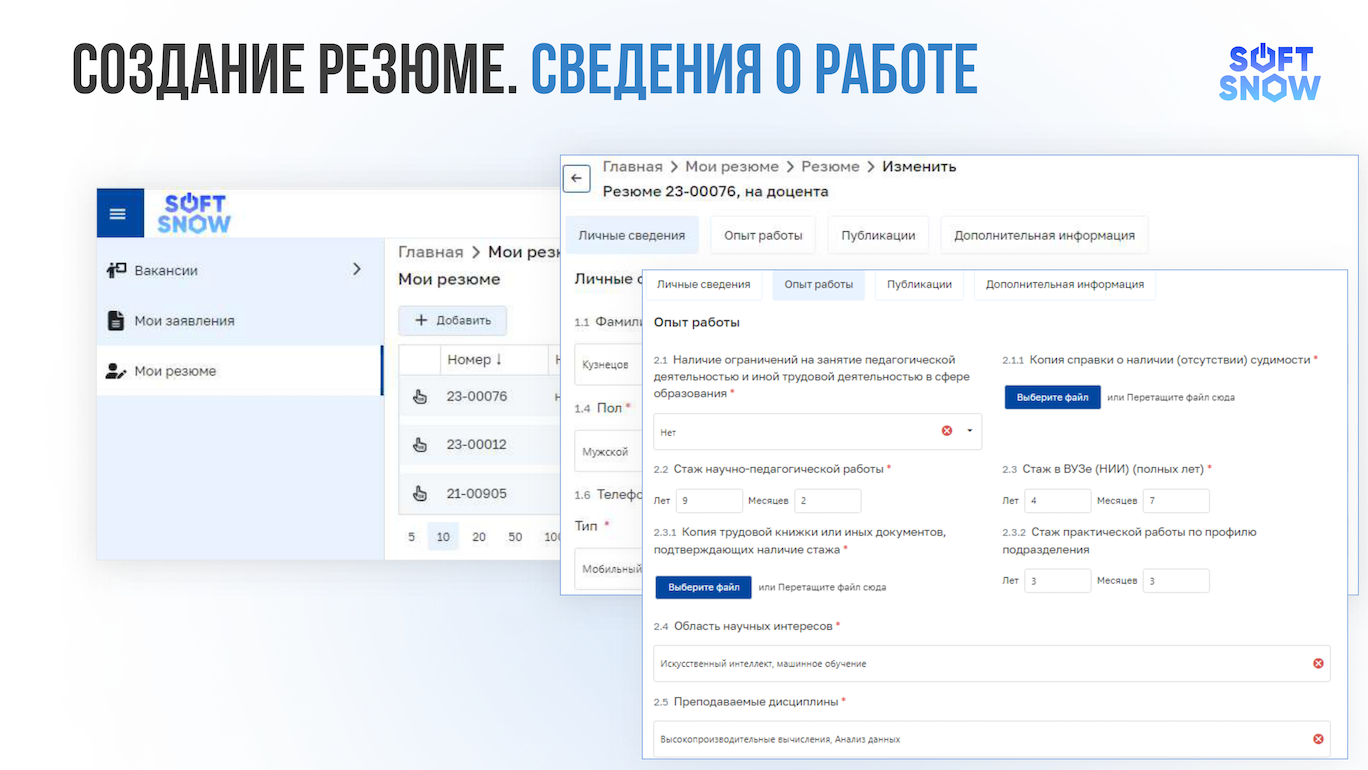Select page size 20
The width and height of the screenshot is (1368, 770).
click(479, 537)
